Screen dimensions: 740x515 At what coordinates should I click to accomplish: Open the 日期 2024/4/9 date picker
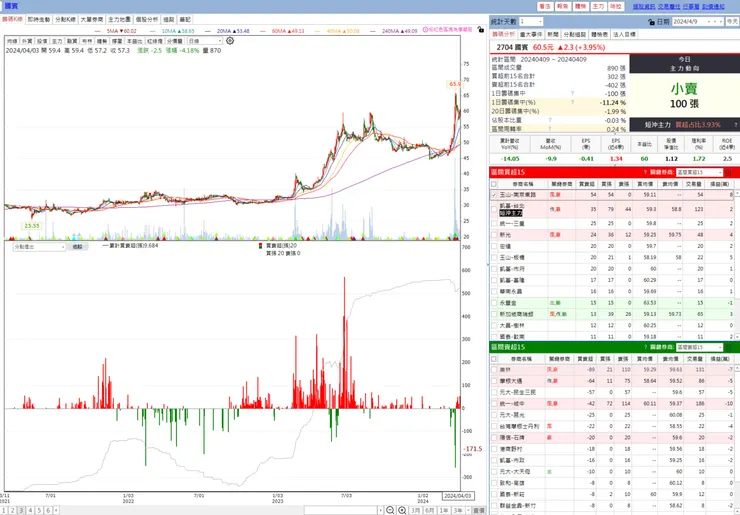698,22
